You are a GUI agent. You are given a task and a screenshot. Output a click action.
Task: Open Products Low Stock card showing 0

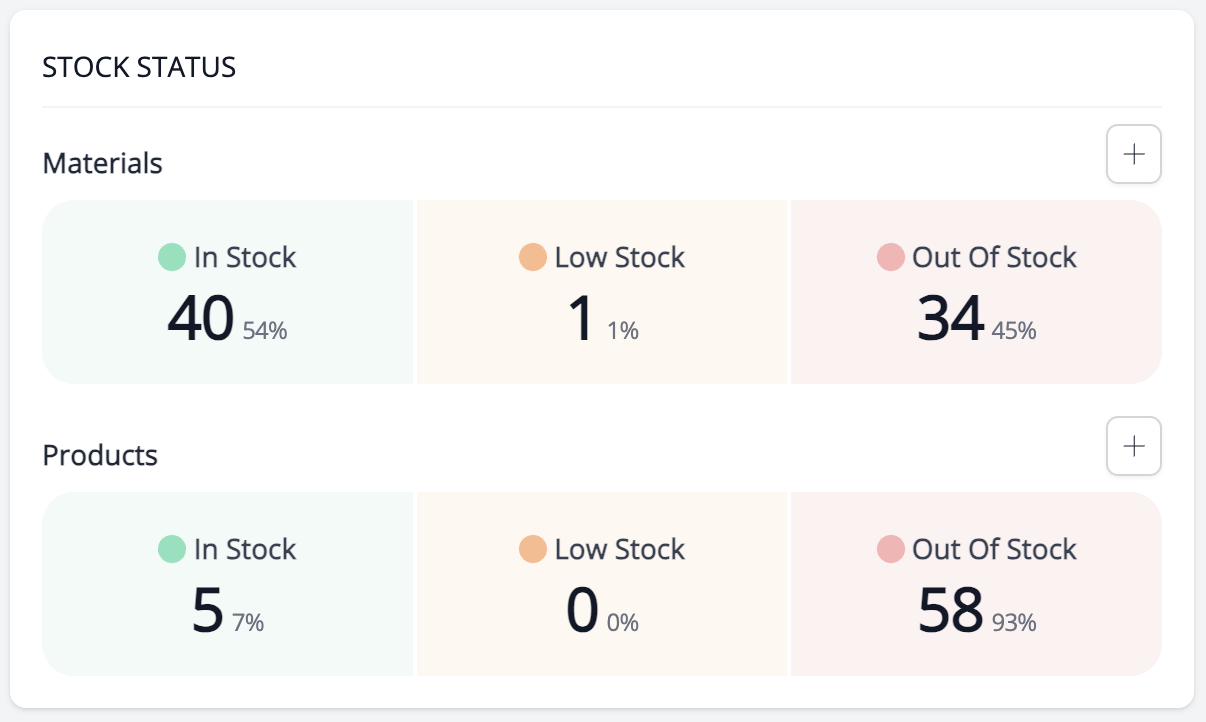[602, 584]
